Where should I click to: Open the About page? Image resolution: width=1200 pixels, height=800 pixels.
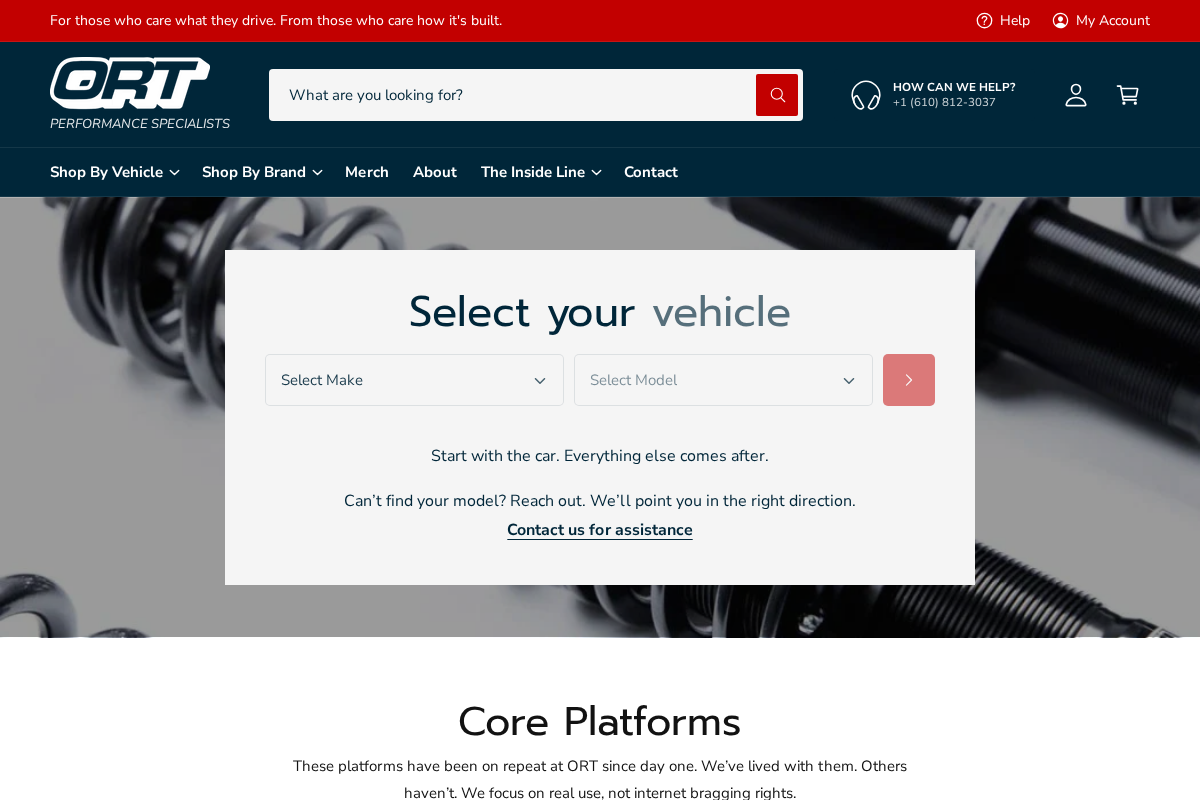pyautogui.click(x=435, y=172)
